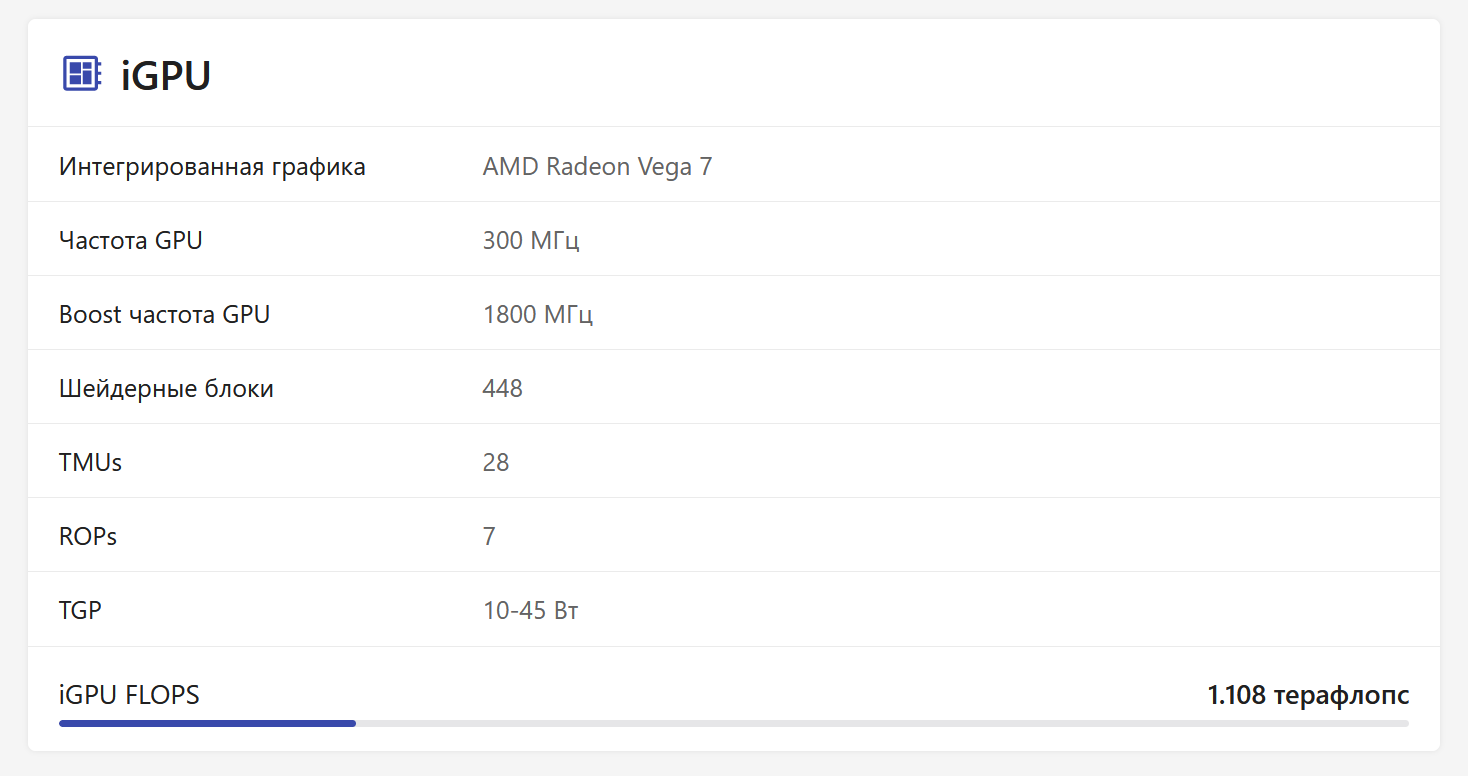Select the Частота GPU row label
1468x776 pixels.
pos(130,240)
